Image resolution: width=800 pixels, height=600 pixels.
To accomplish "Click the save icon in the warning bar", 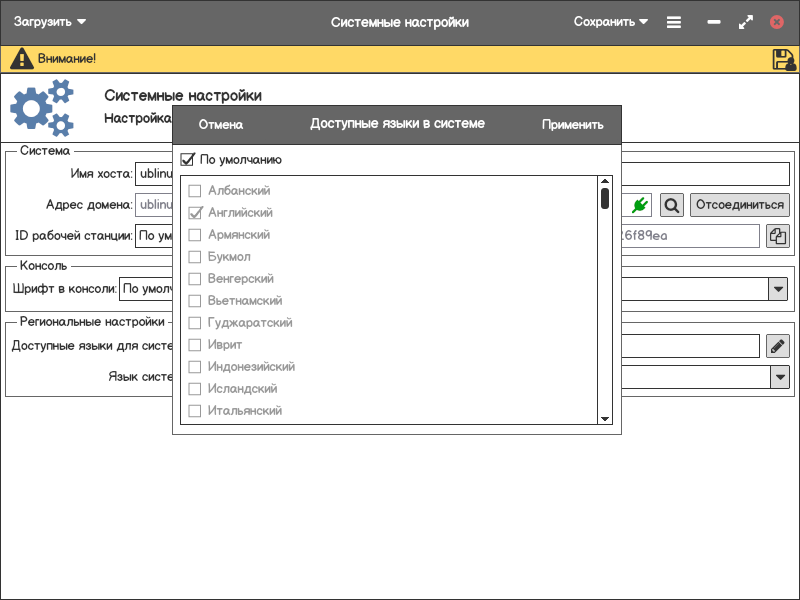I will pos(783,59).
